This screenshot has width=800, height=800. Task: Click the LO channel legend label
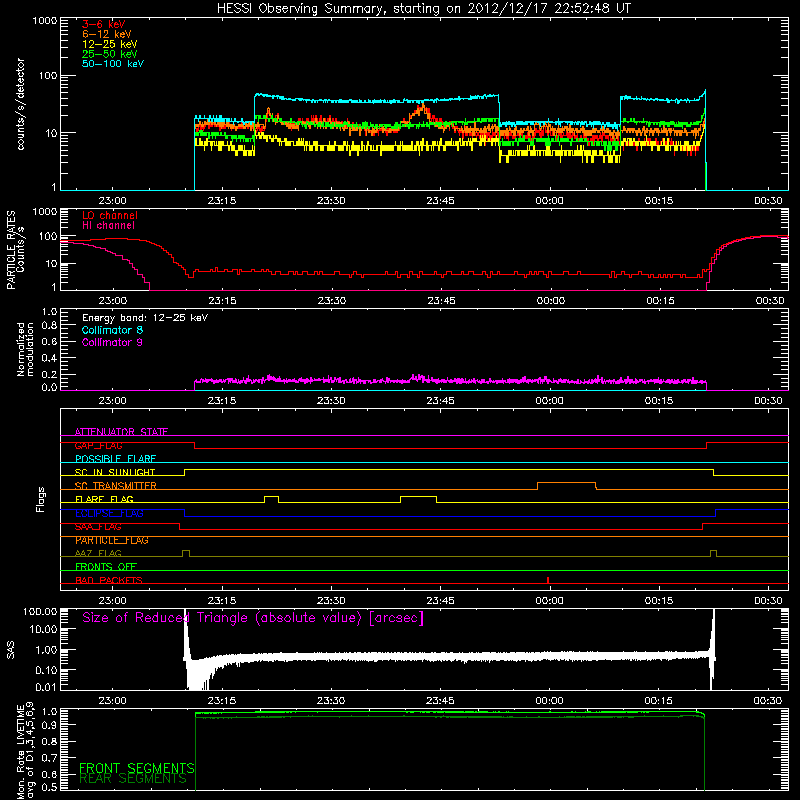tap(110, 215)
